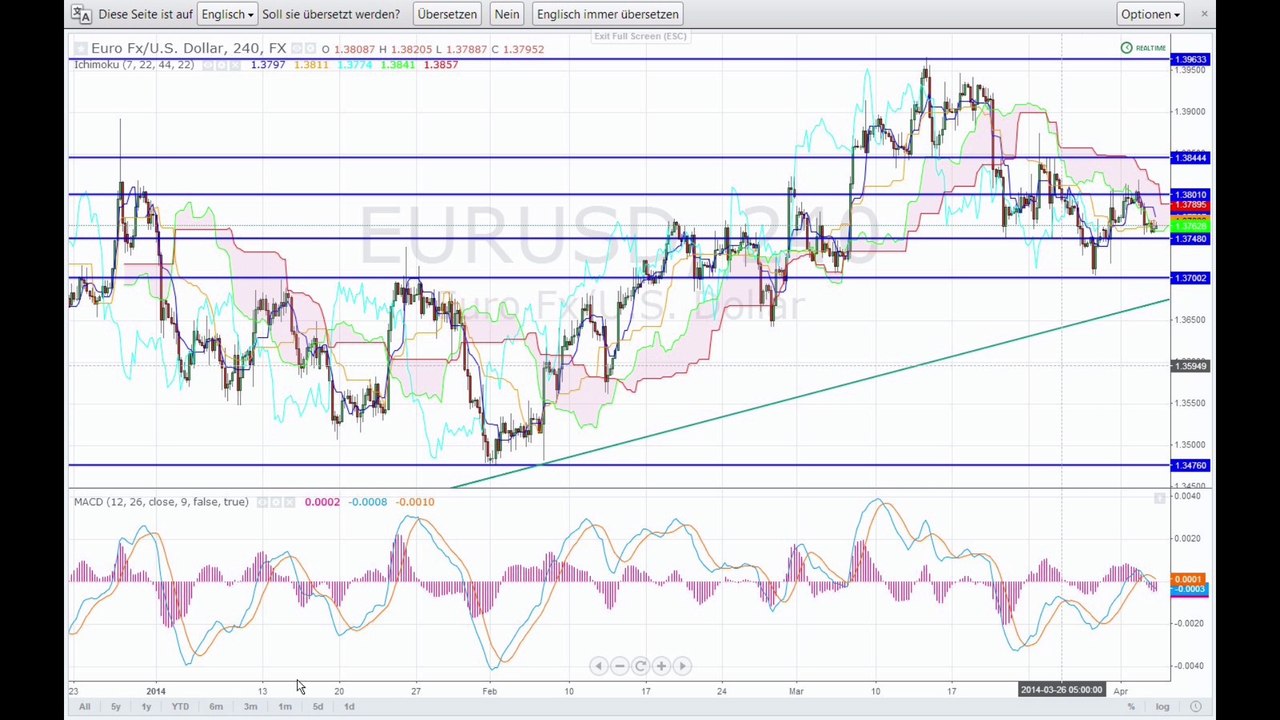Open time zone clock settings

pyautogui.click(x=1195, y=707)
